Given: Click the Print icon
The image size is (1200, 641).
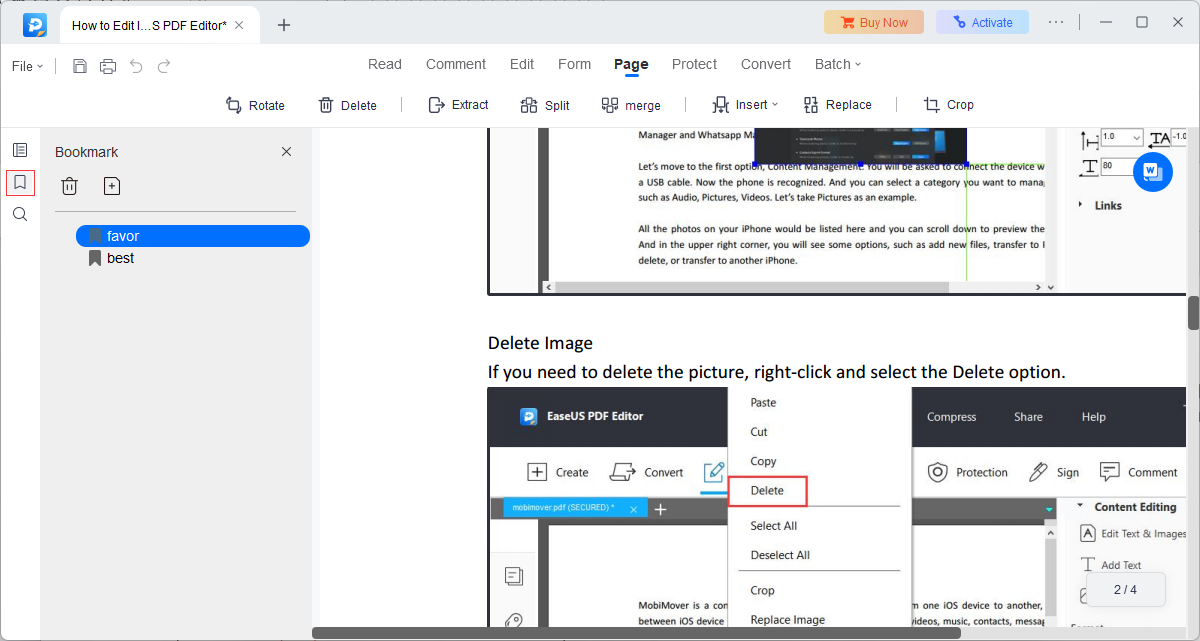Looking at the screenshot, I should tap(108, 66).
